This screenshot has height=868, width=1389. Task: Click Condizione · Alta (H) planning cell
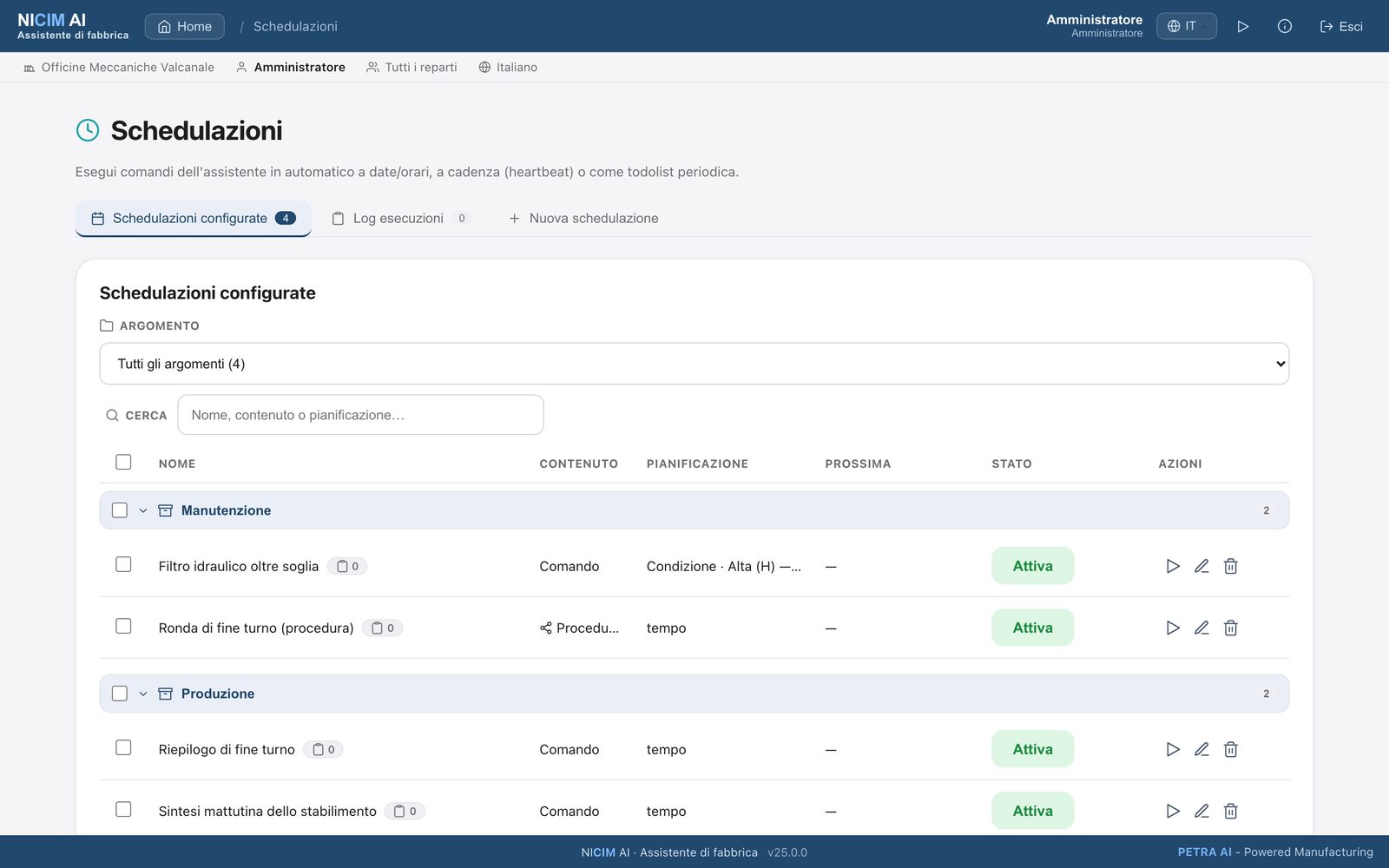tap(724, 566)
